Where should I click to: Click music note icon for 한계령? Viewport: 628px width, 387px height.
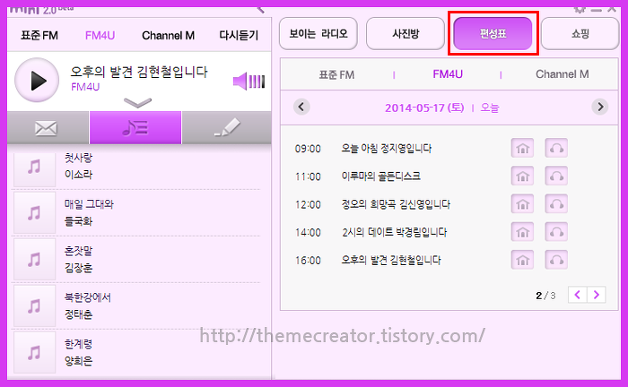pyautogui.click(x=34, y=353)
